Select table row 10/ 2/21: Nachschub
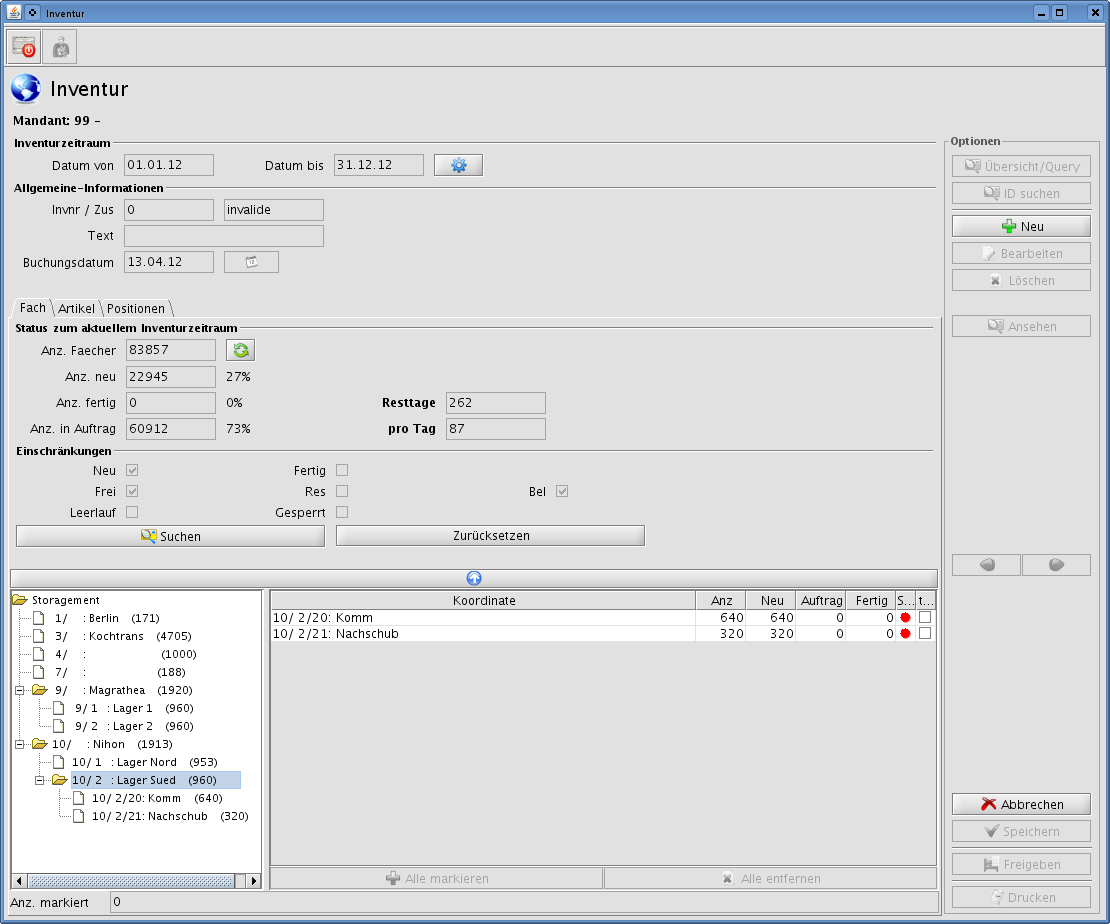 click(x=603, y=633)
